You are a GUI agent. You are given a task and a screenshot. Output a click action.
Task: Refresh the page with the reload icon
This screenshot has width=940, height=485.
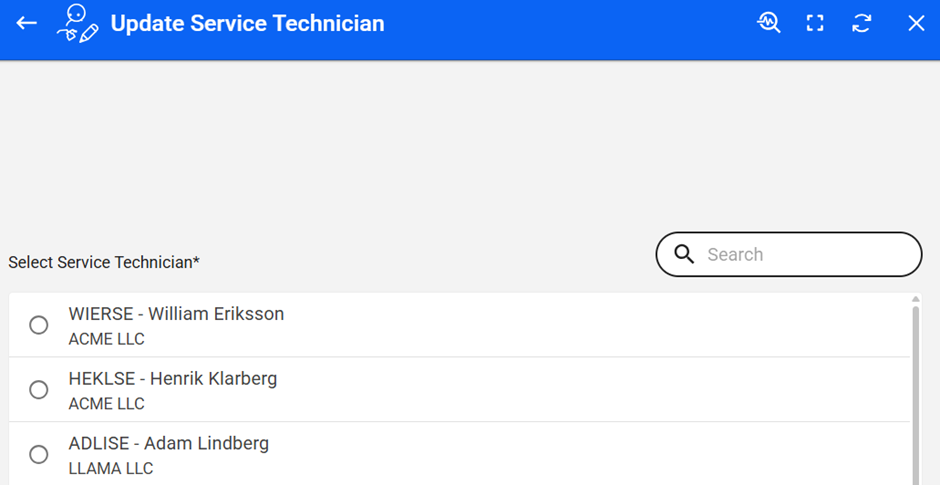(x=862, y=23)
